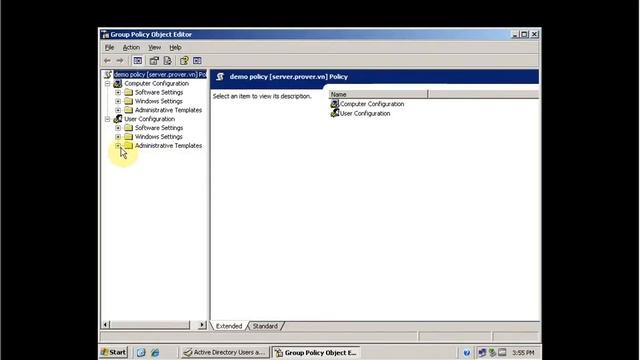
Task: Click Computer Configuration icon in right list
Action: (335, 104)
